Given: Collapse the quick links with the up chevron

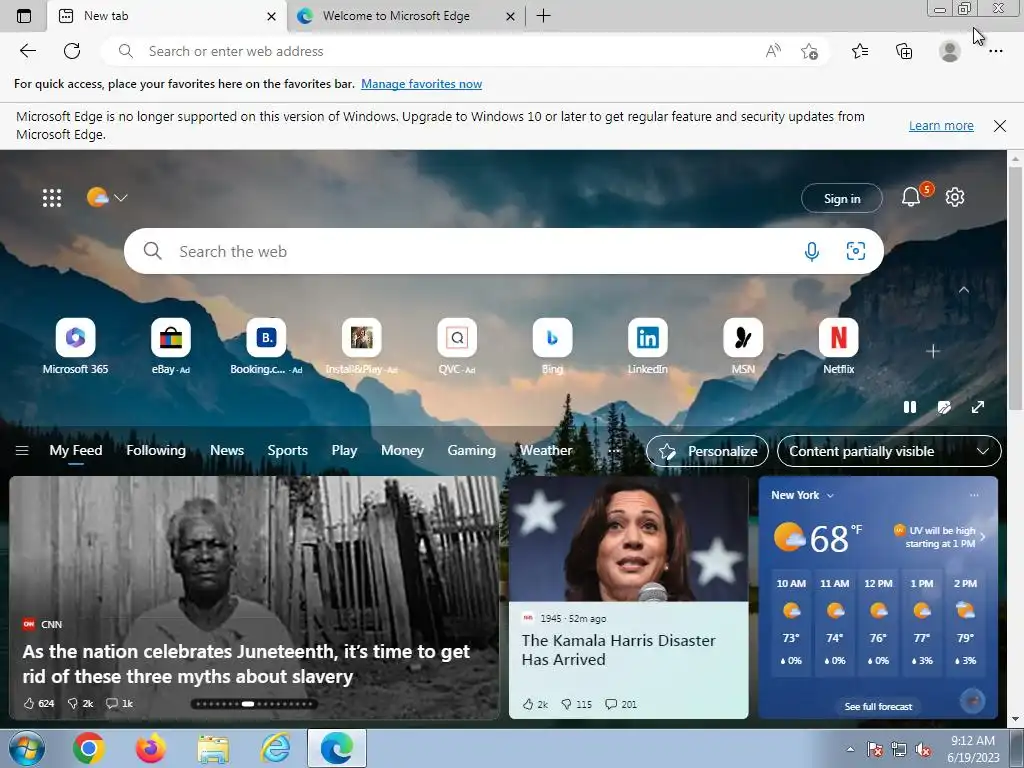Looking at the screenshot, I should click(964, 289).
